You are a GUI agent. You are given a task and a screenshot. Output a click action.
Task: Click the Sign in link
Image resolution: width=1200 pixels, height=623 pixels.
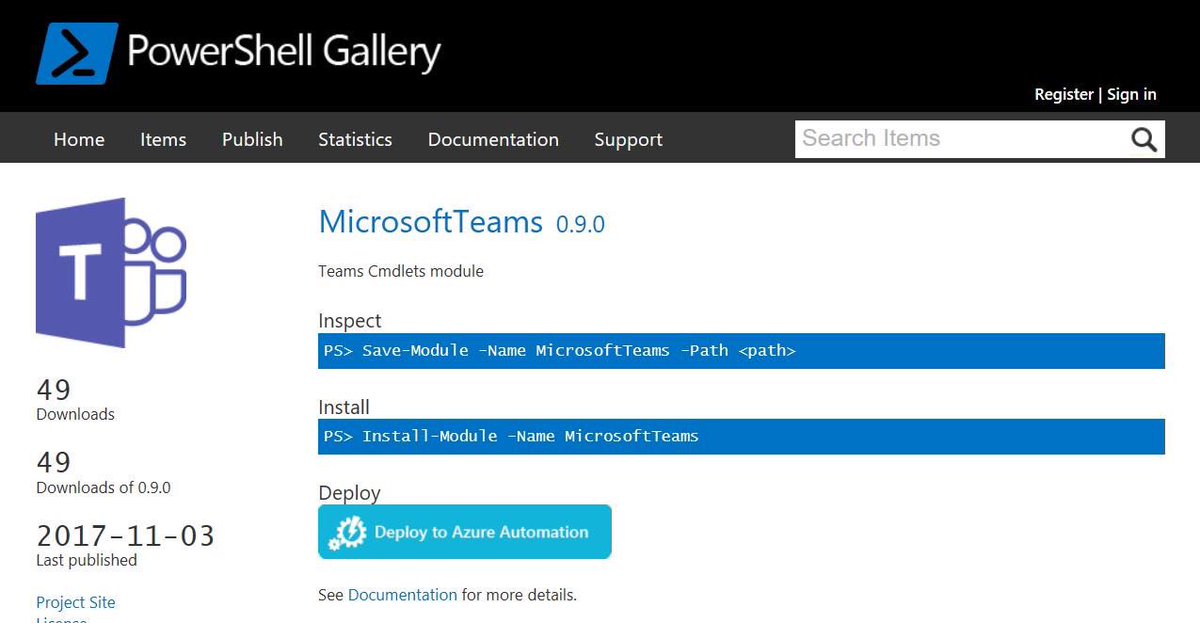[1132, 94]
